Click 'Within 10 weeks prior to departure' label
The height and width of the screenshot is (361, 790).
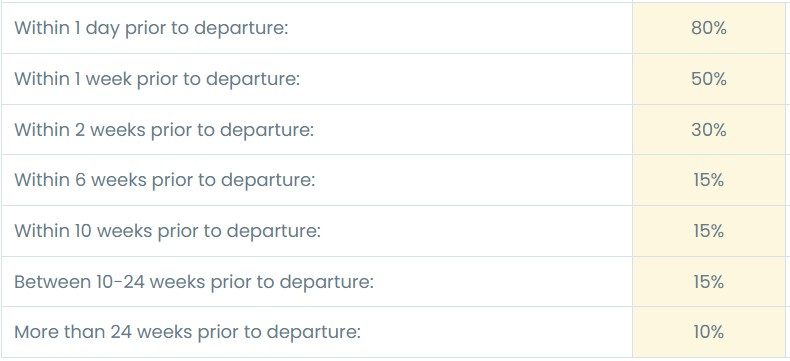pos(167,231)
